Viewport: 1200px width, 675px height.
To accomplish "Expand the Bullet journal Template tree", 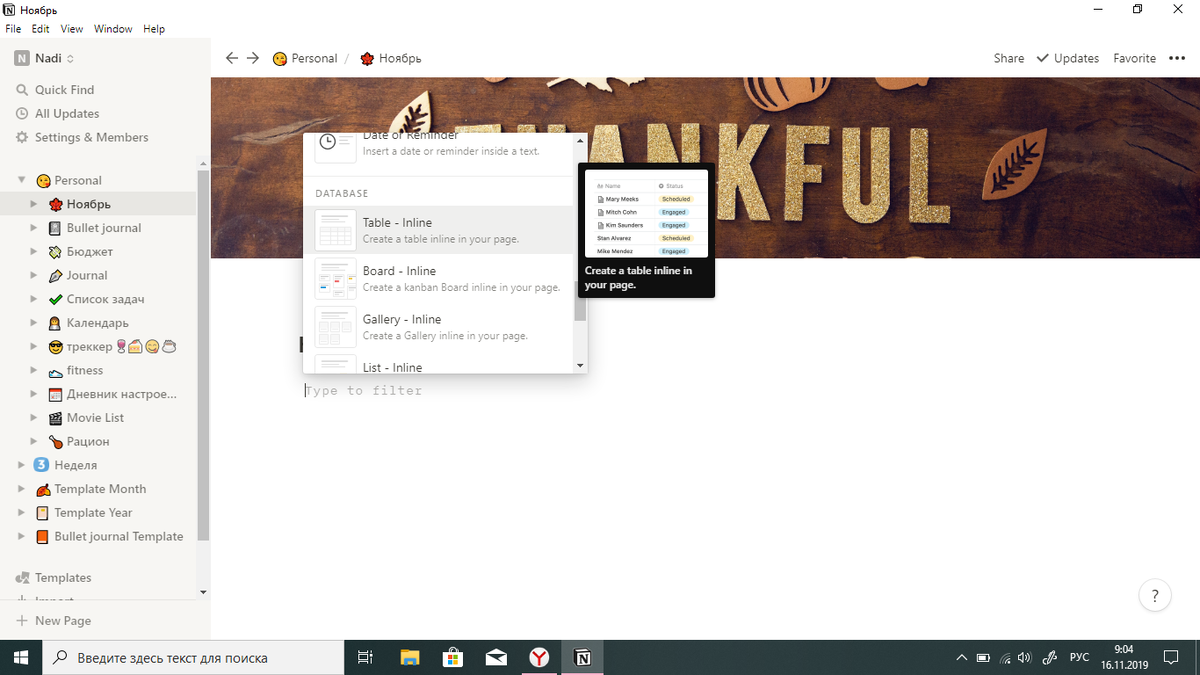I will [x=21, y=536].
